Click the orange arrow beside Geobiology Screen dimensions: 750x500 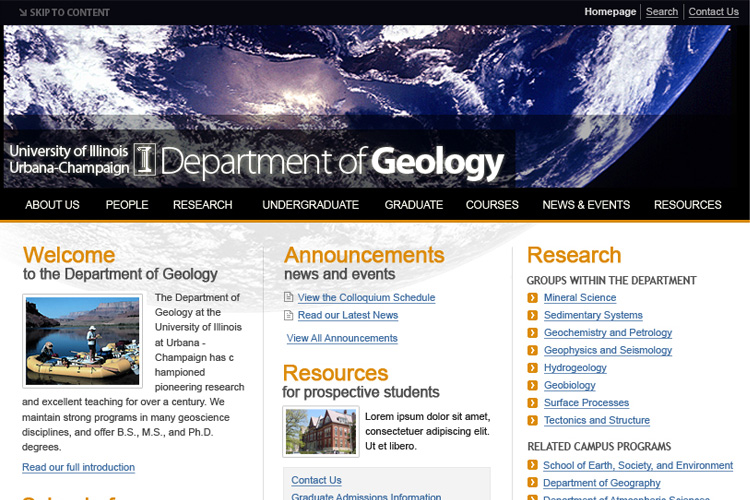click(x=532, y=385)
